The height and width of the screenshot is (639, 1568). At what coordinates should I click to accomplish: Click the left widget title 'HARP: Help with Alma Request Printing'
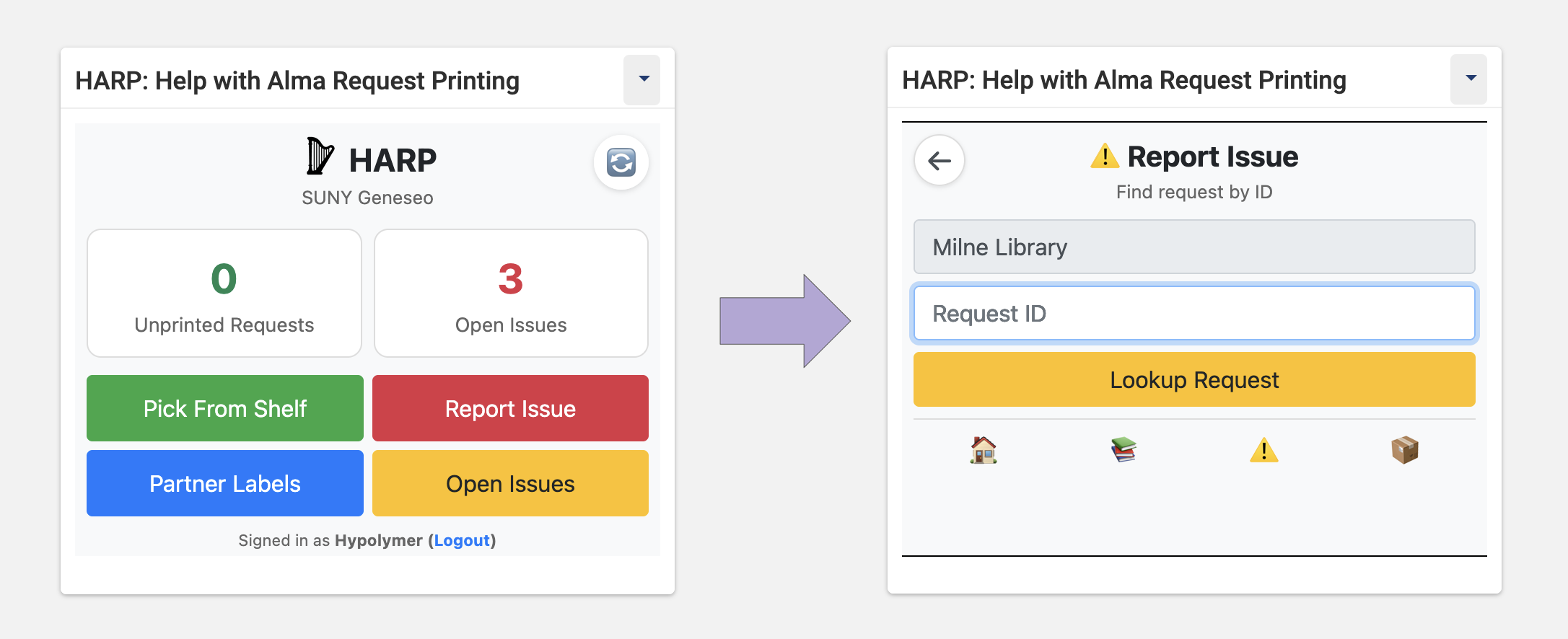coord(297,81)
